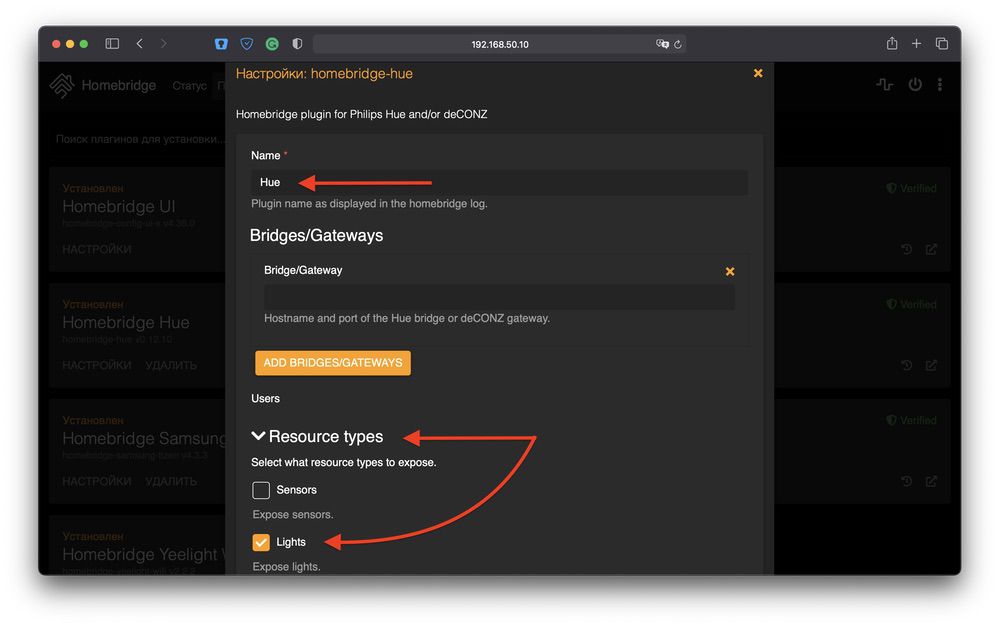Click history icon on Homebridge Samsung card
The height and width of the screenshot is (626, 1000).
(906, 481)
